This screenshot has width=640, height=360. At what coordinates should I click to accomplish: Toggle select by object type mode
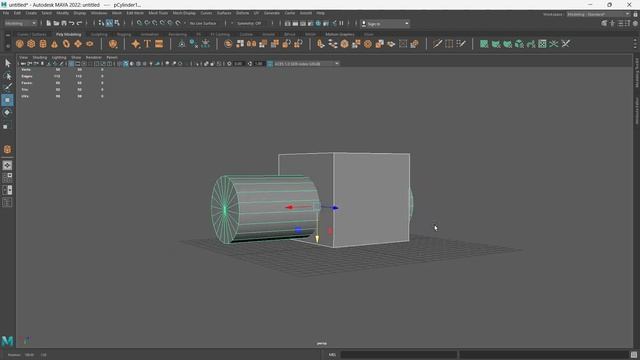[x=109, y=23]
